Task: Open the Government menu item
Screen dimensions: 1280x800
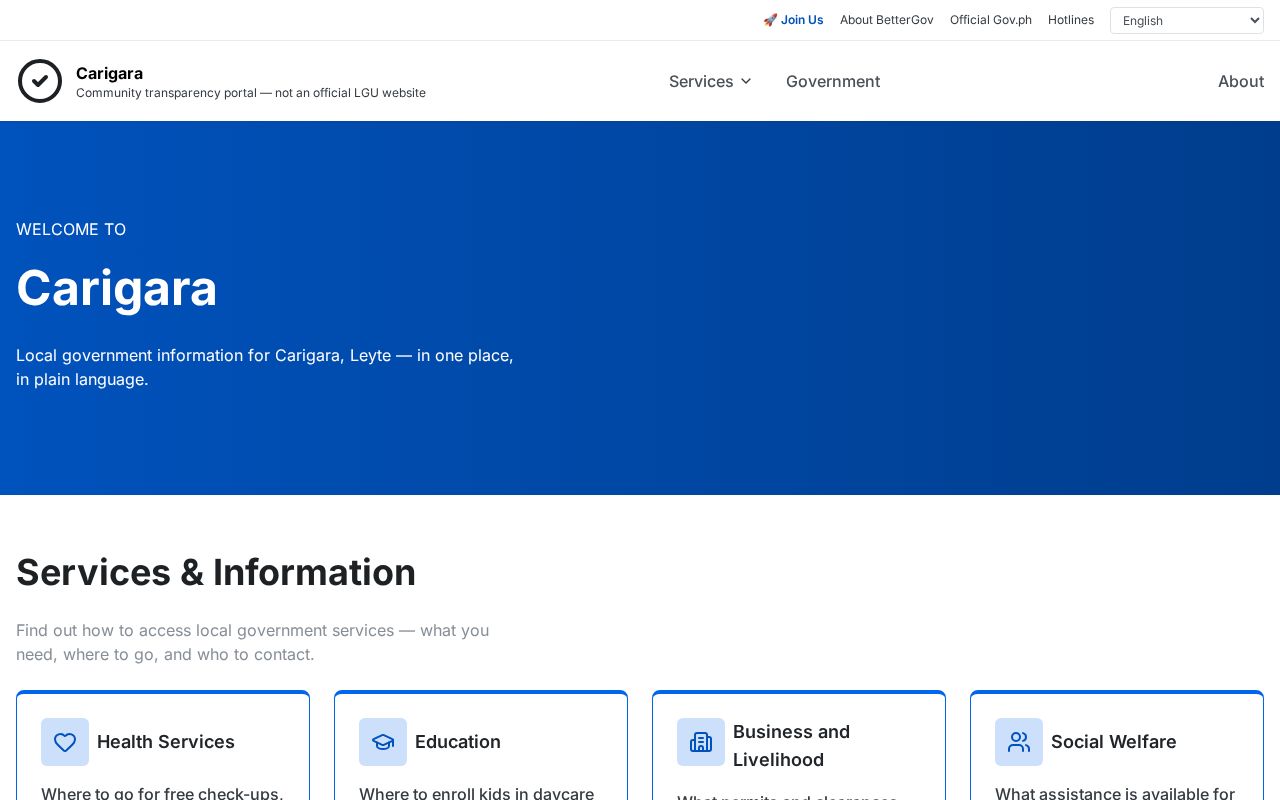Action: click(833, 81)
